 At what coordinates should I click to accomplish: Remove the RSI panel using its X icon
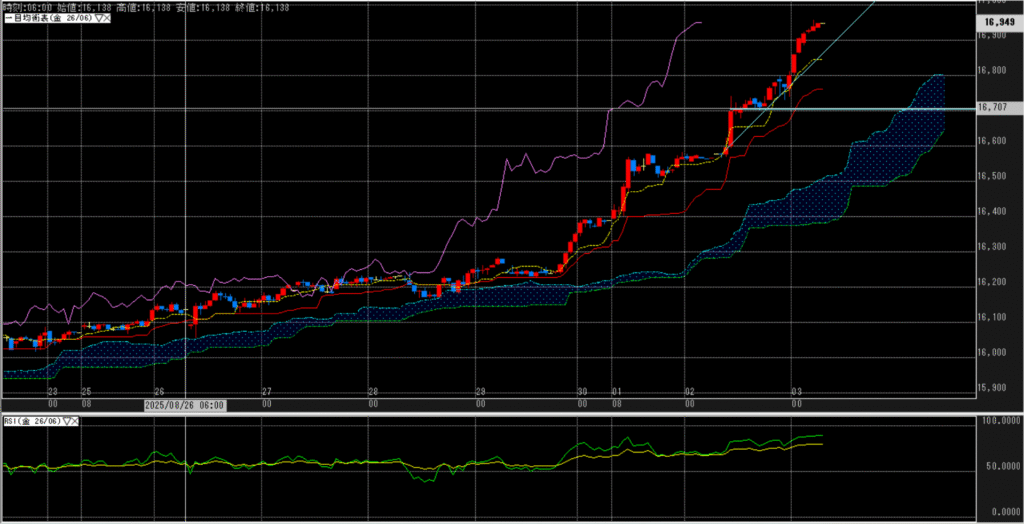point(77,422)
